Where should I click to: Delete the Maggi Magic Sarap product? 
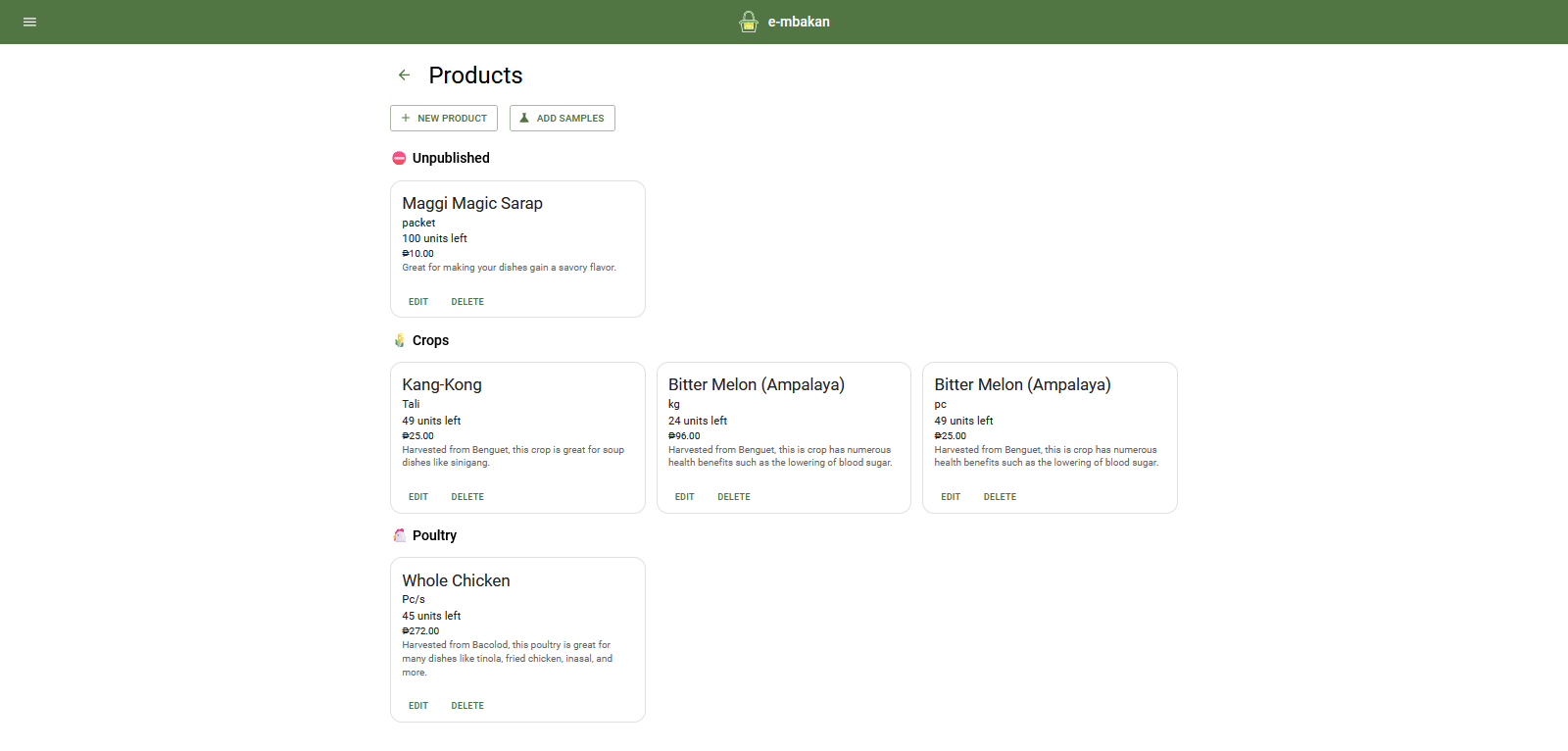click(x=467, y=302)
